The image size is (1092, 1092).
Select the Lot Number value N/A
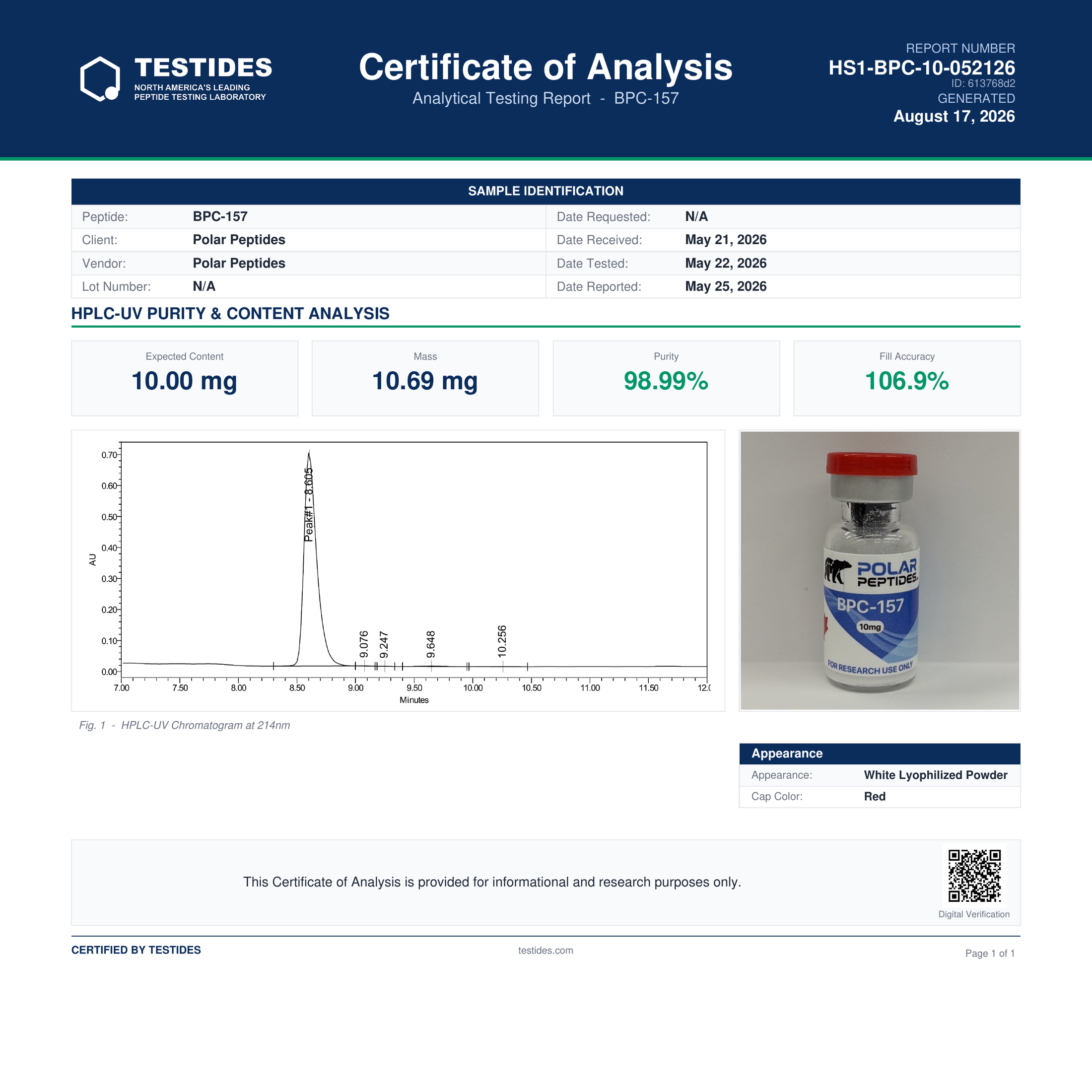point(204,286)
